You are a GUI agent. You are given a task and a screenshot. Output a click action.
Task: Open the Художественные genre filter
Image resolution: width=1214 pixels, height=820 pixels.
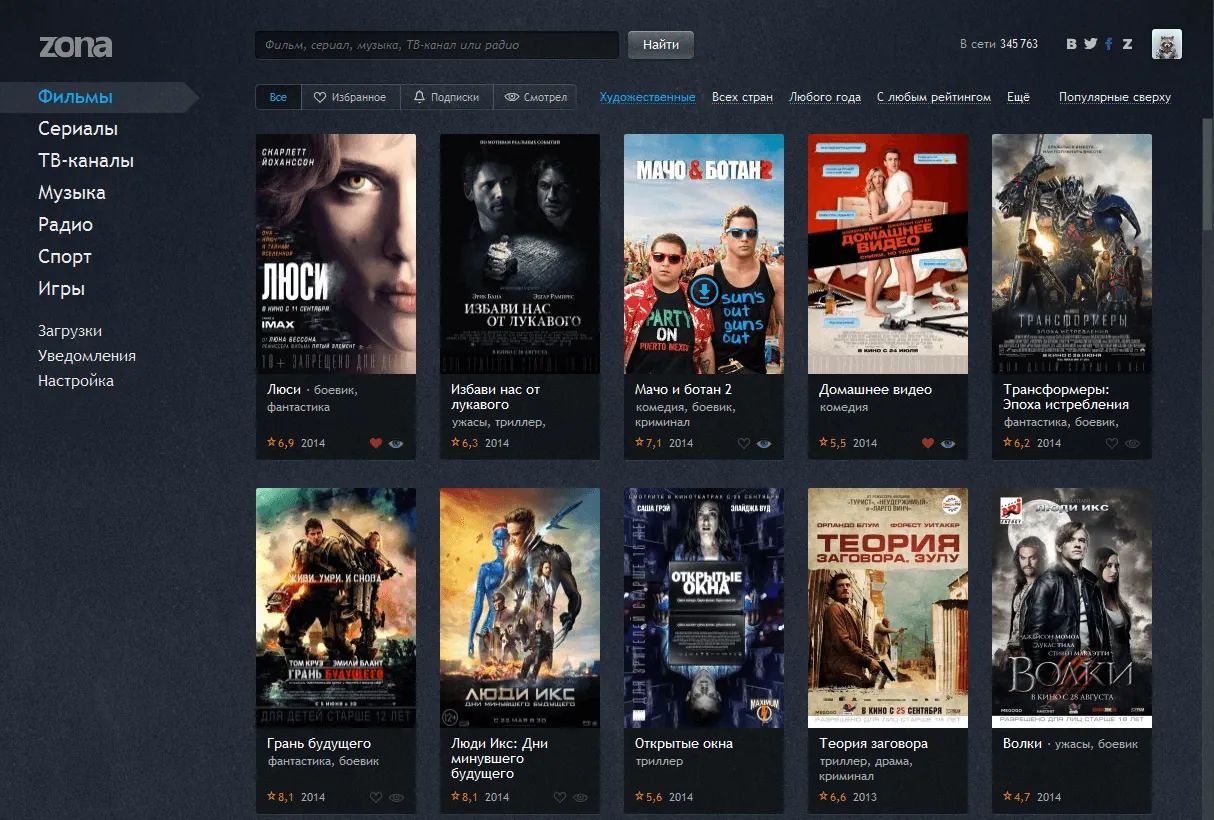coord(647,97)
